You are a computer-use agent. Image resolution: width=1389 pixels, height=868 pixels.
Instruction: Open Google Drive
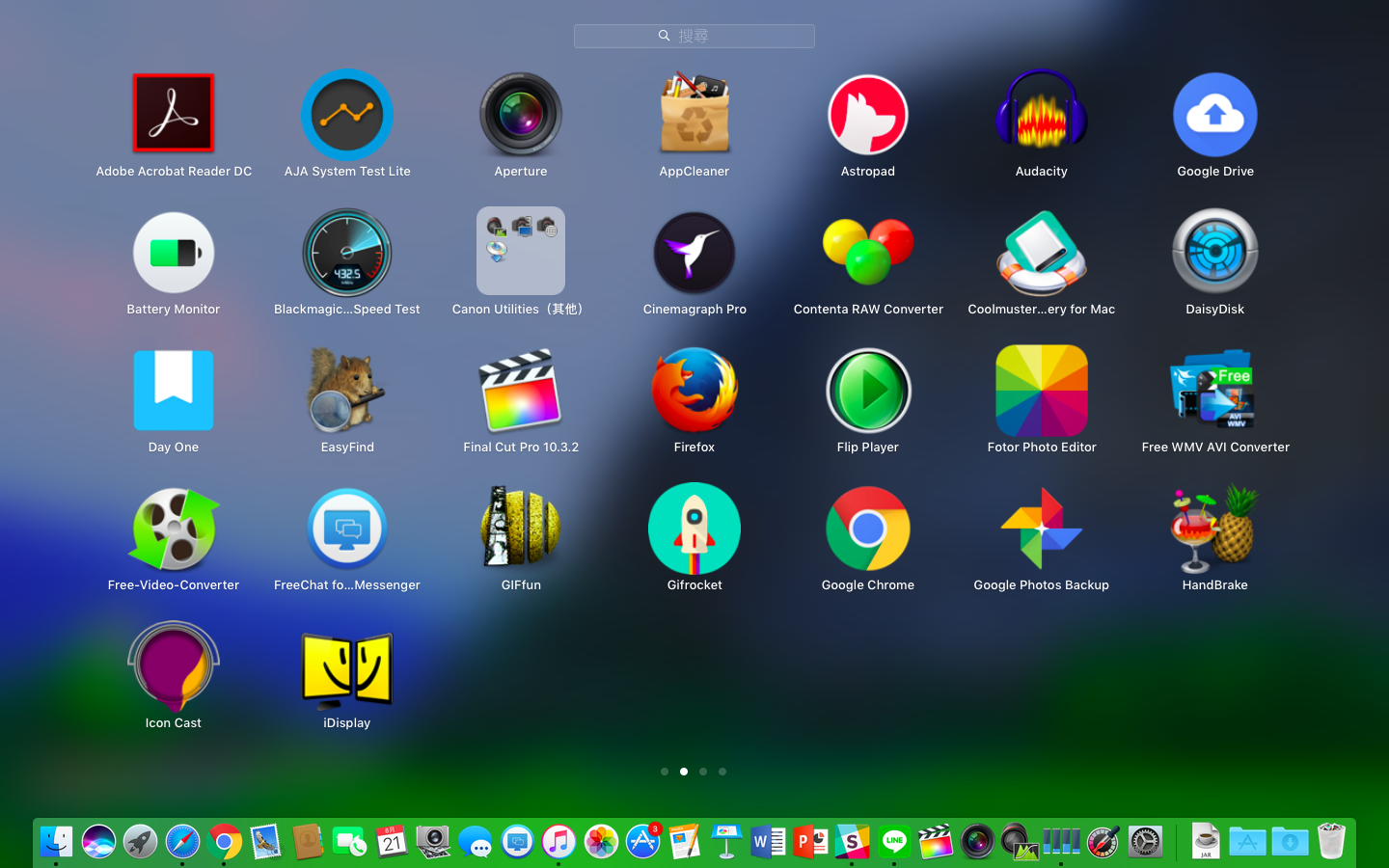tap(1215, 114)
